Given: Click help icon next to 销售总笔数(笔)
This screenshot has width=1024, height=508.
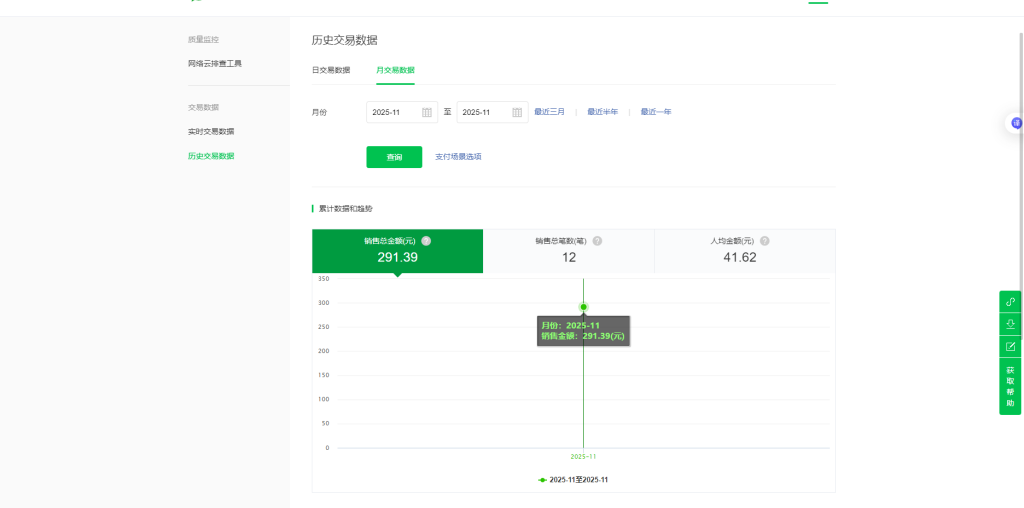Looking at the screenshot, I should 597,241.
